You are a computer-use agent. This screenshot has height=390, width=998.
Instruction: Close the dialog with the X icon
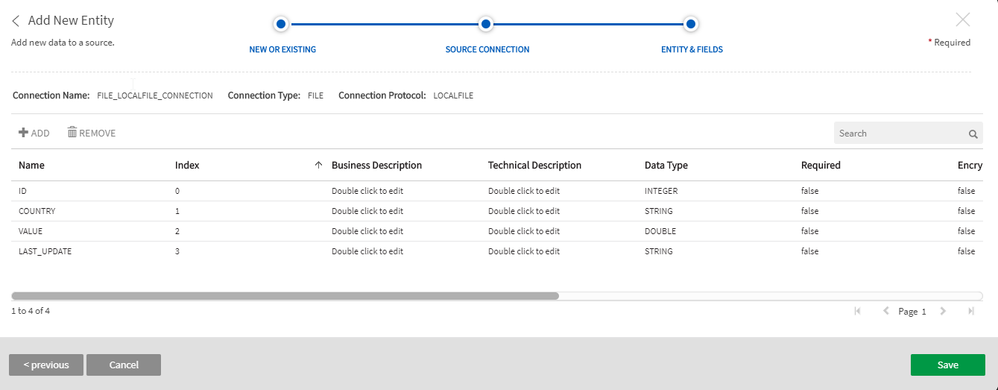[x=963, y=20]
